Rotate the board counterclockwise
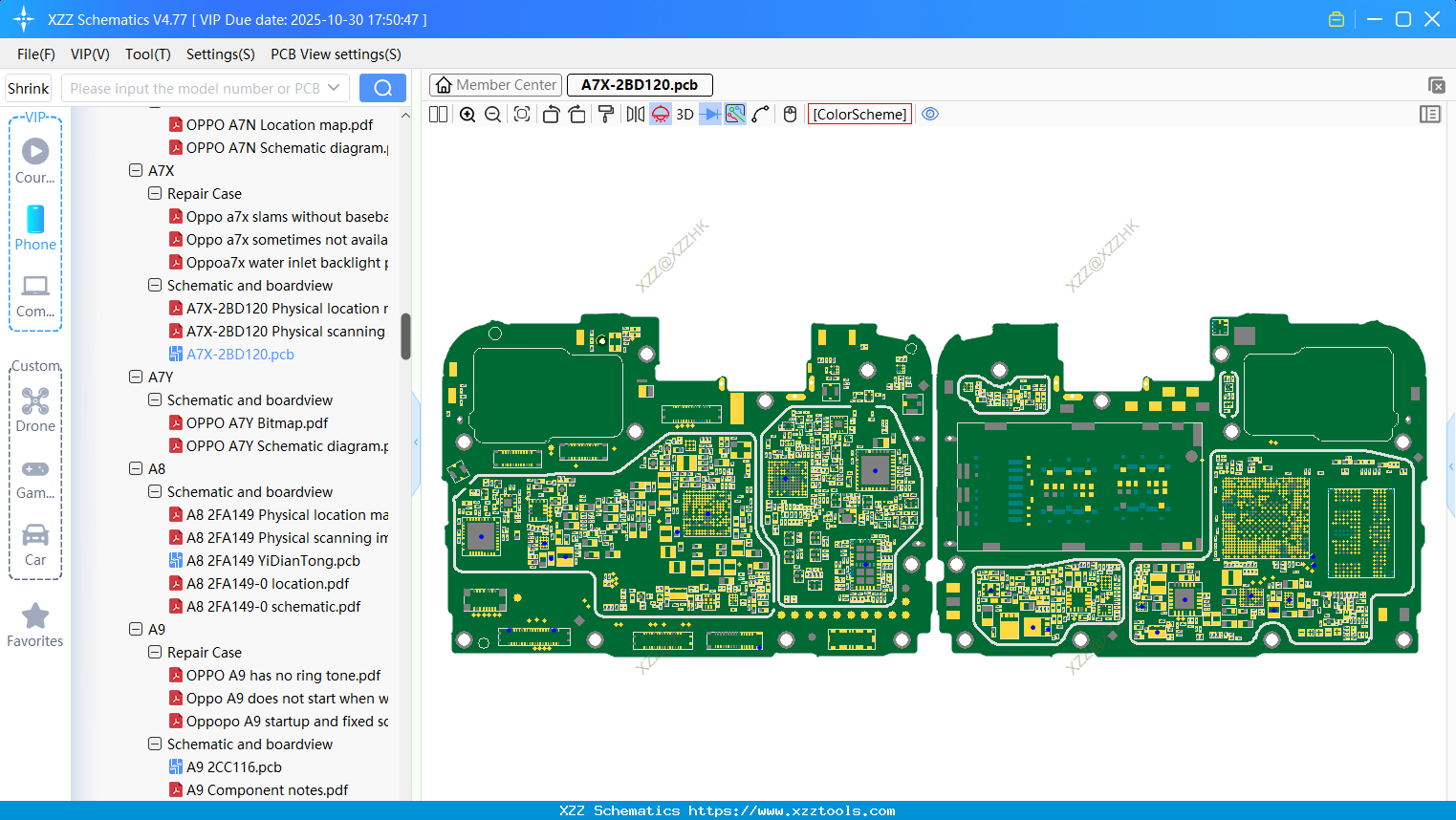This screenshot has width=1456, height=820. click(x=551, y=115)
